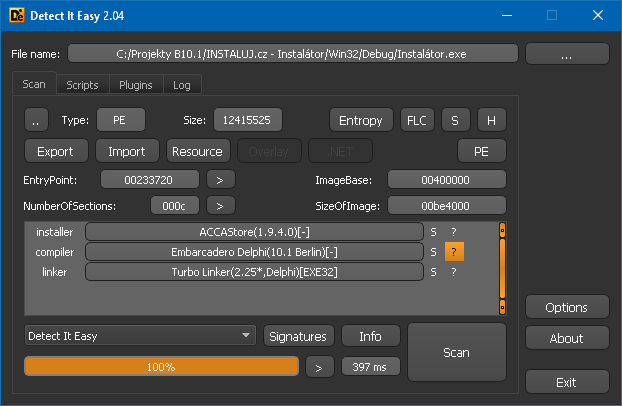622x406 pixels.
Task: Open the Log tab
Action: (182, 85)
